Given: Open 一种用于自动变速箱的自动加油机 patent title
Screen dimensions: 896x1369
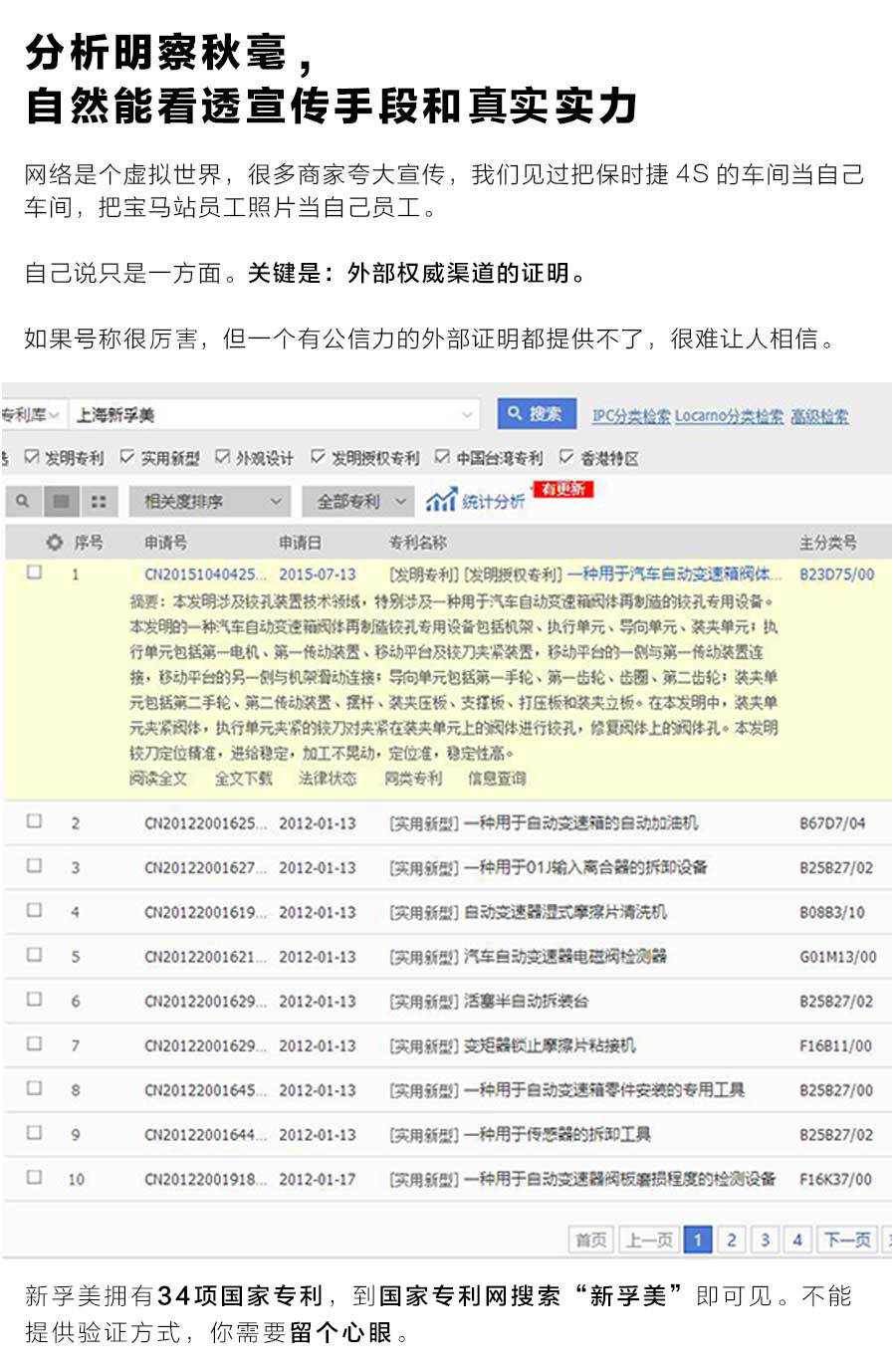Looking at the screenshot, I should tap(580, 823).
